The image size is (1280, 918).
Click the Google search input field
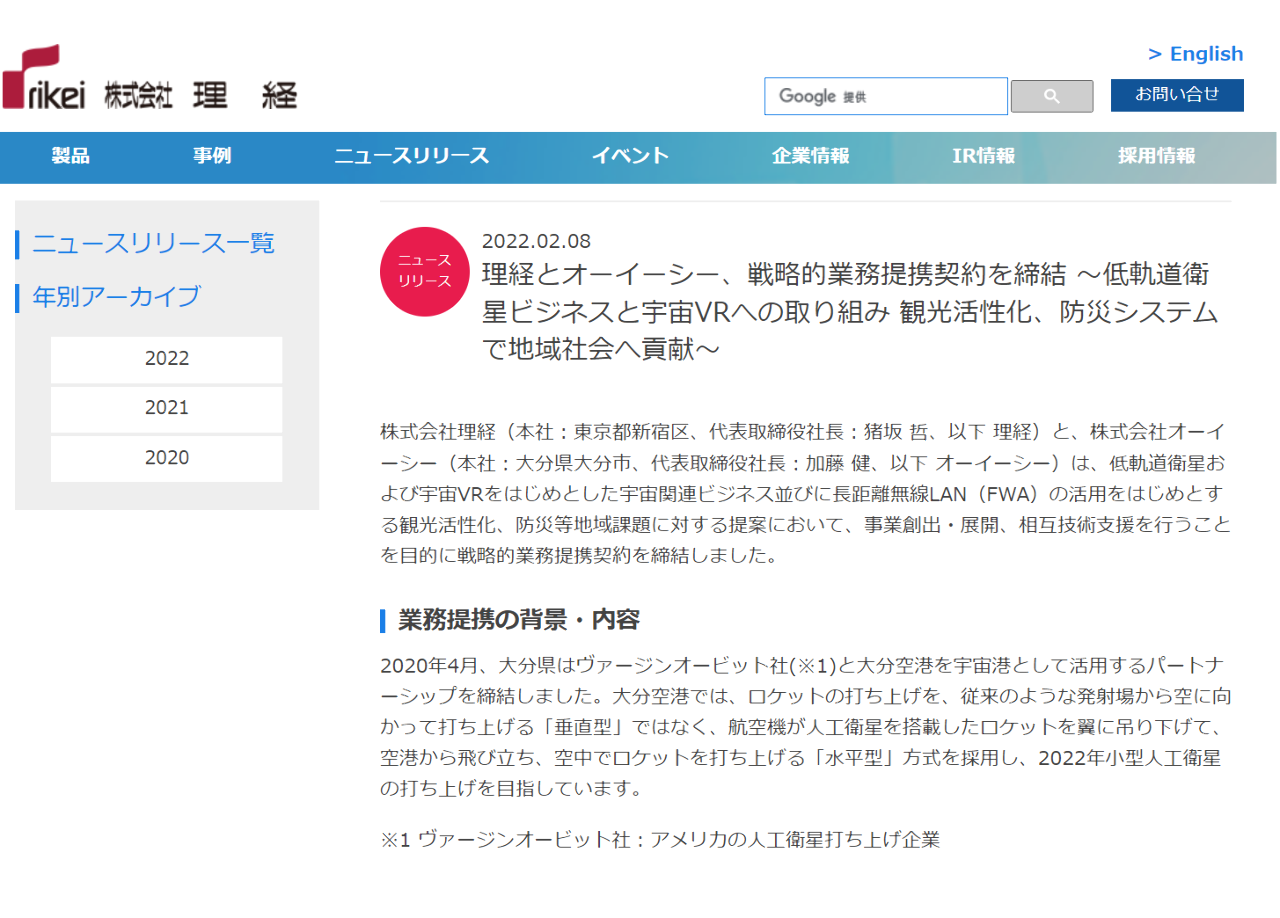(x=885, y=96)
